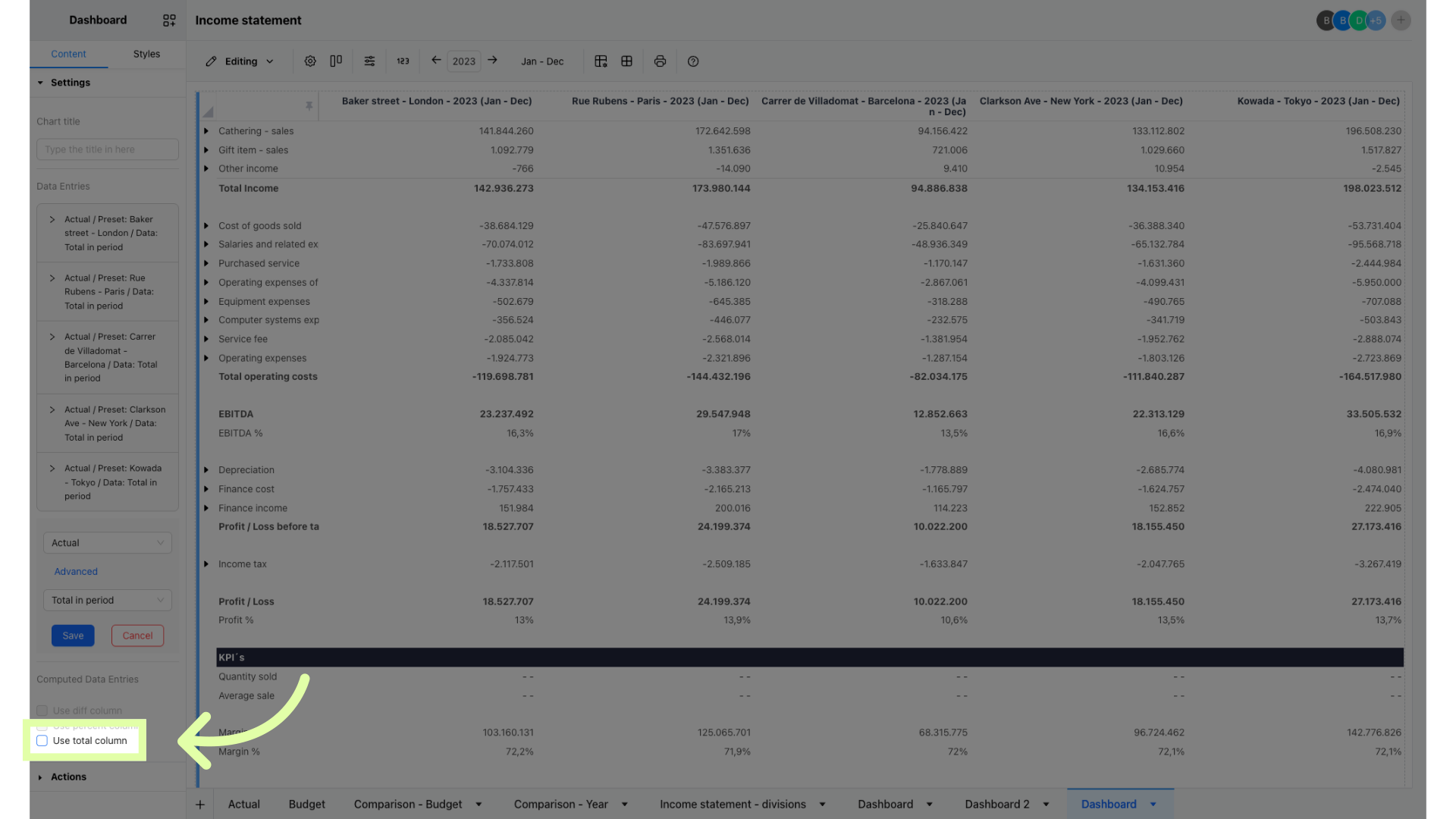1456x819 pixels.
Task: Click the left arrow to go to 2022
Action: pos(435,60)
